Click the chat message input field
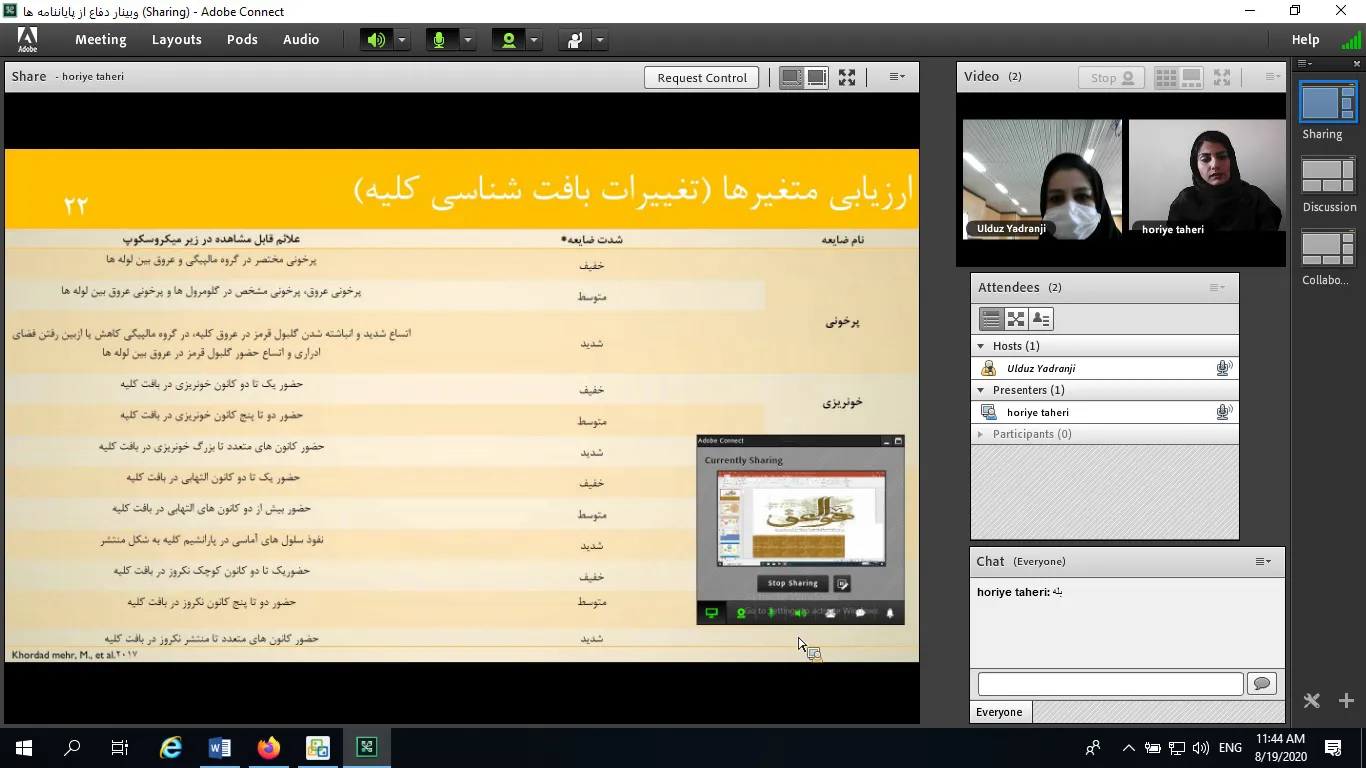The width and height of the screenshot is (1366, 768). 1109,683
